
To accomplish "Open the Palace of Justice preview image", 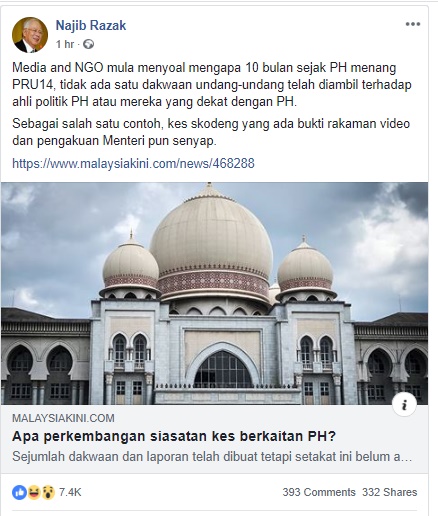I will pyautogui.click(x=214, y=293).
